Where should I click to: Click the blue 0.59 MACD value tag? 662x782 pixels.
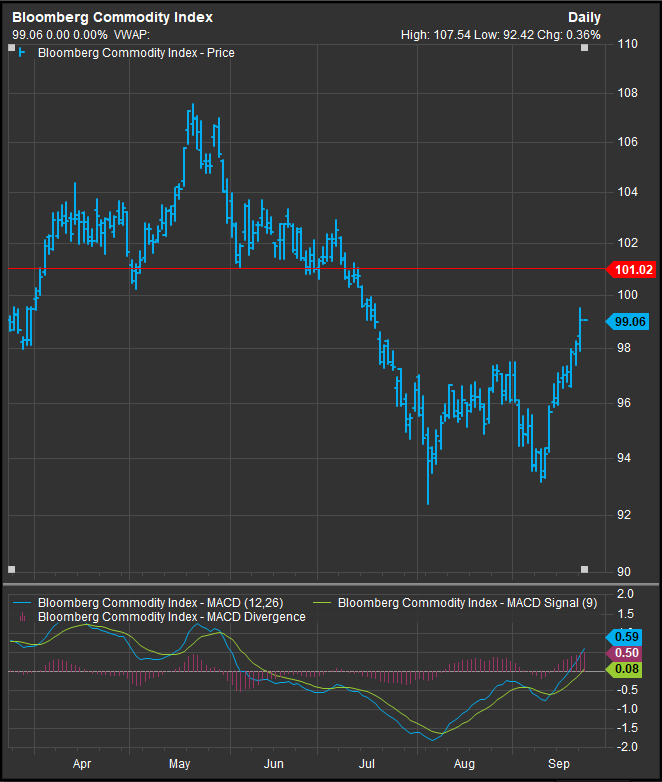[x=624, y=637]
